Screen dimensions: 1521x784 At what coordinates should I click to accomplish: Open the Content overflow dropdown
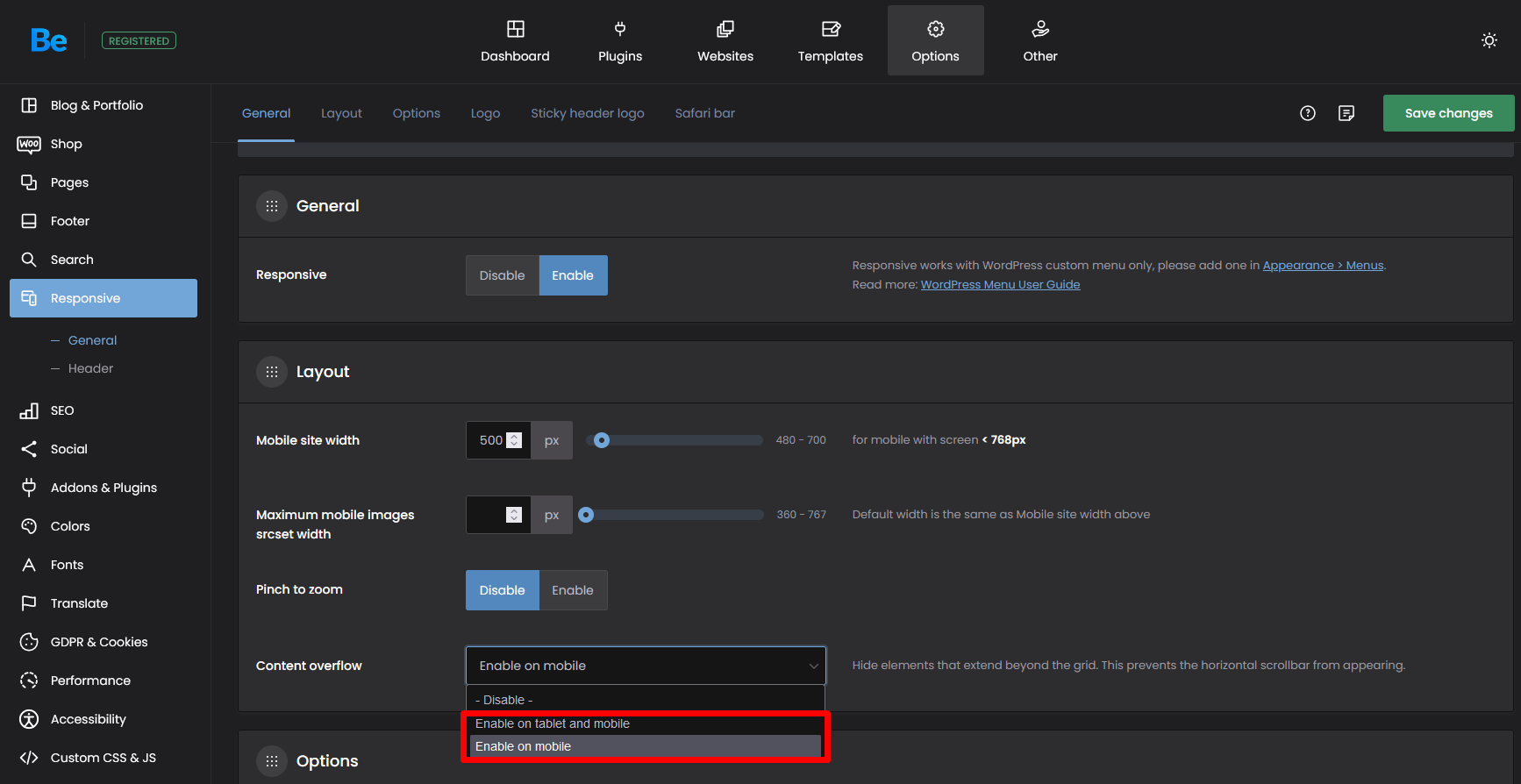[646, 666]
